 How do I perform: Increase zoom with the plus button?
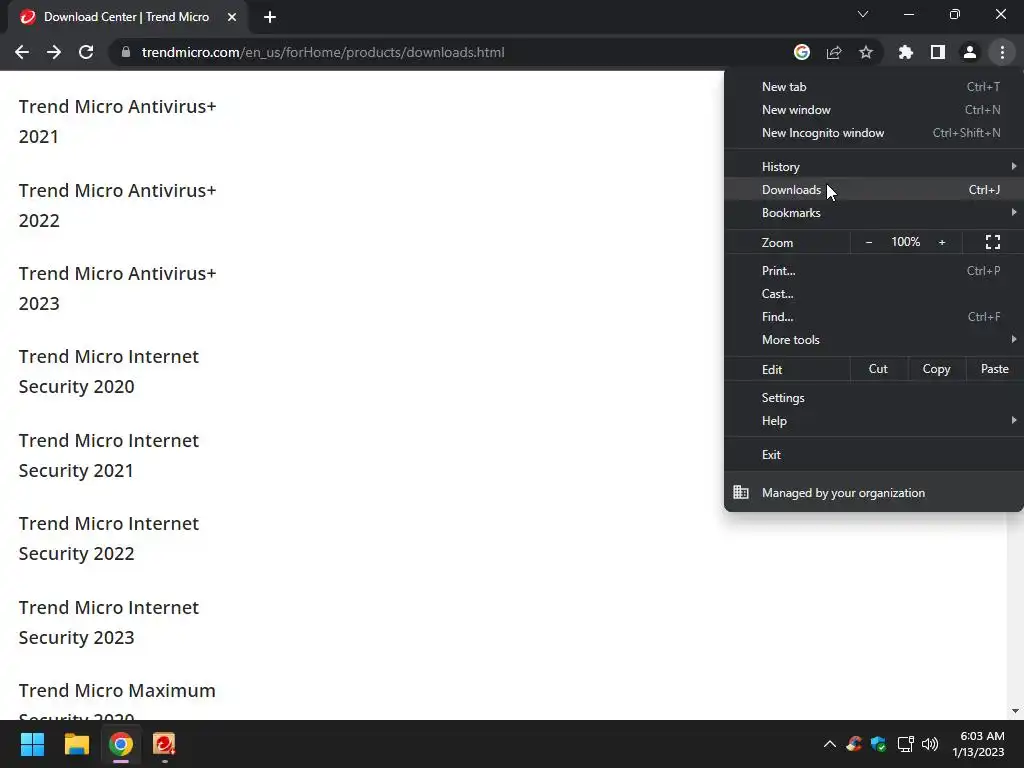[x=942, y=242]
